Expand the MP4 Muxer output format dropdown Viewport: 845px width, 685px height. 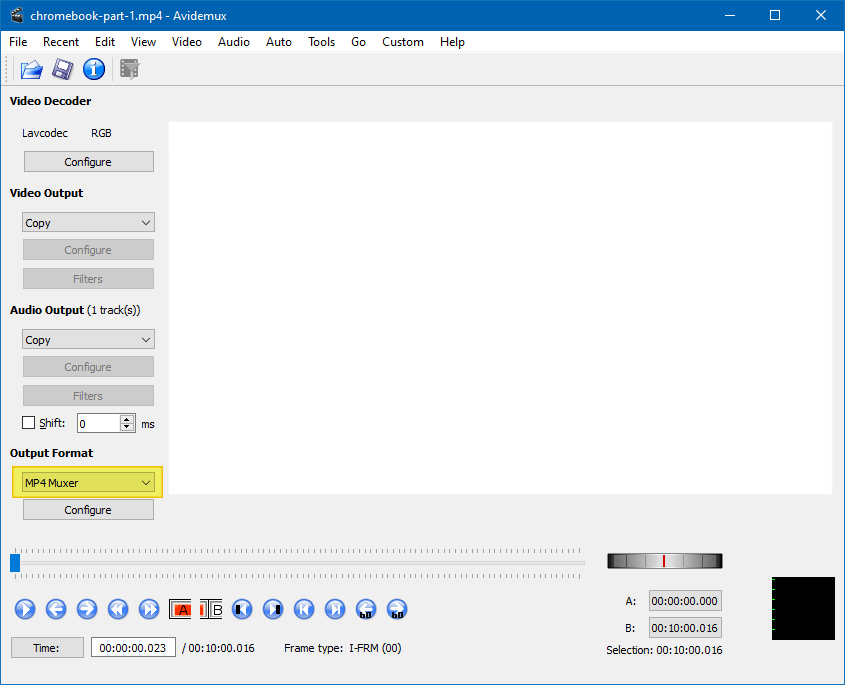[x=88, y=482]
